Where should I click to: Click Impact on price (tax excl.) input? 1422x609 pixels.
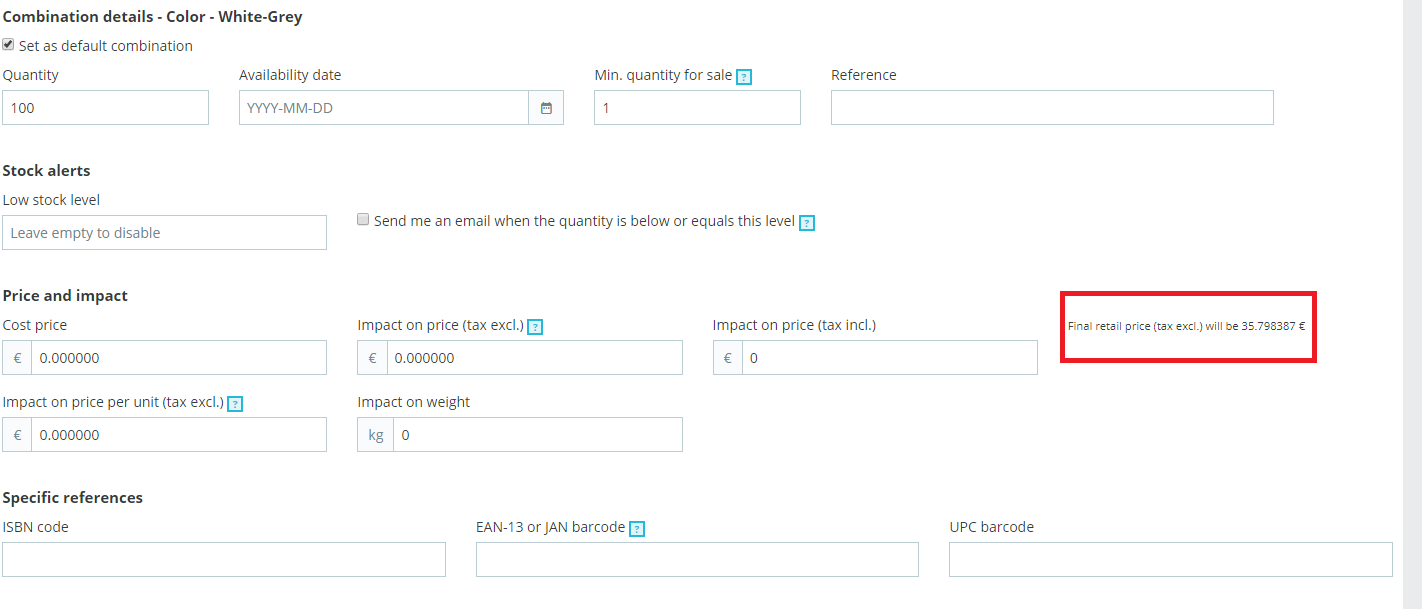click(534, 358)
